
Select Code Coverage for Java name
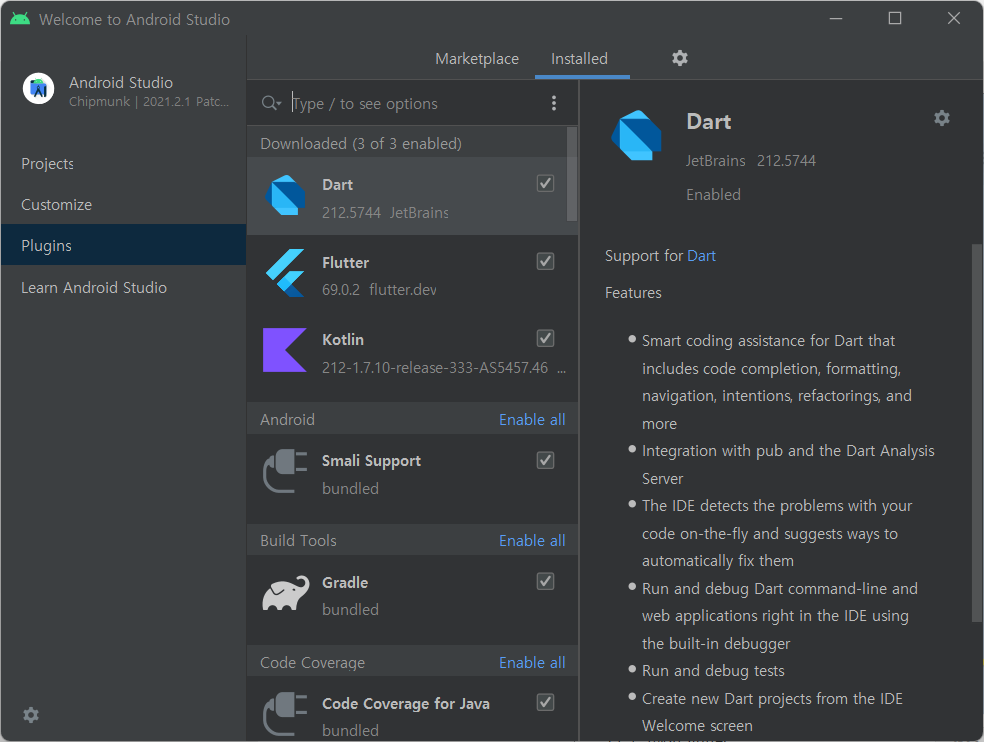(405, 704)
